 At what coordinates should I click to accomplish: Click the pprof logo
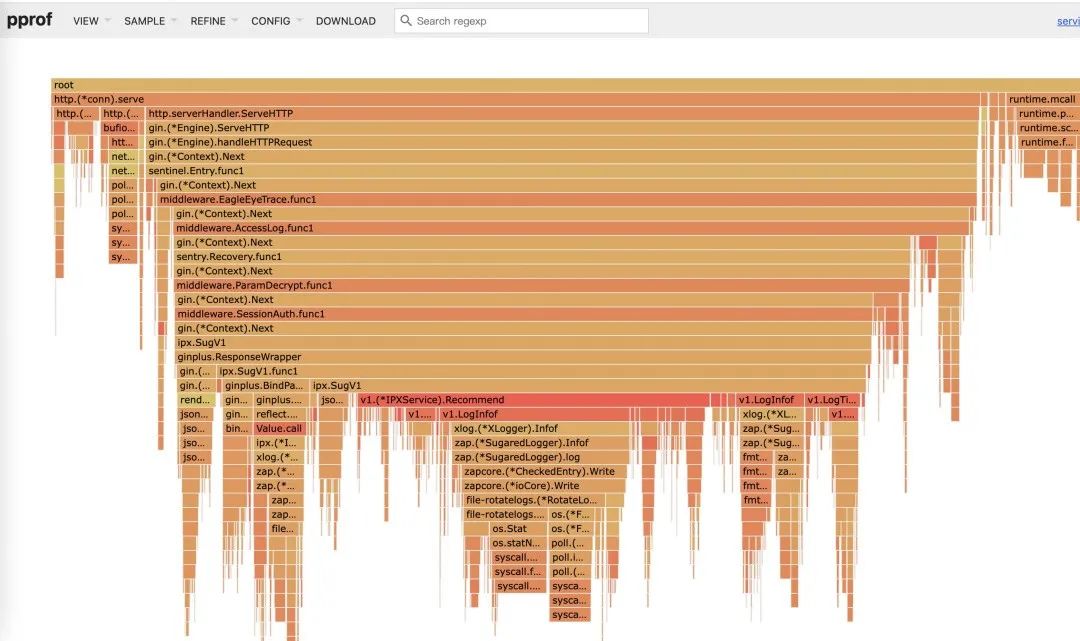(x=30, y=20)
